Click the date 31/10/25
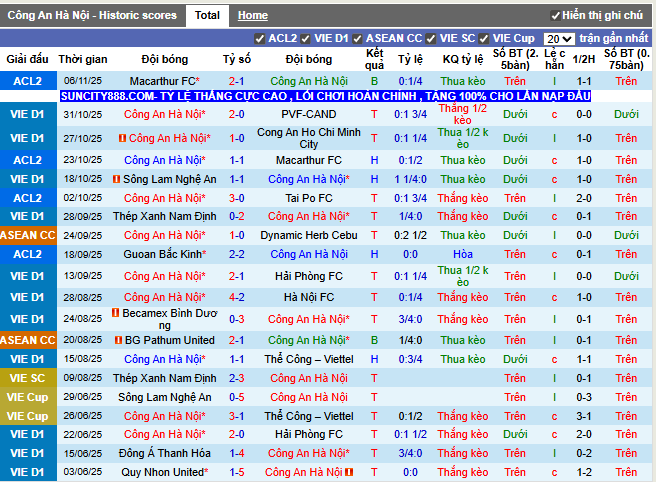The image size is (656, 482). pyautogui.click(x=83, y=114)
